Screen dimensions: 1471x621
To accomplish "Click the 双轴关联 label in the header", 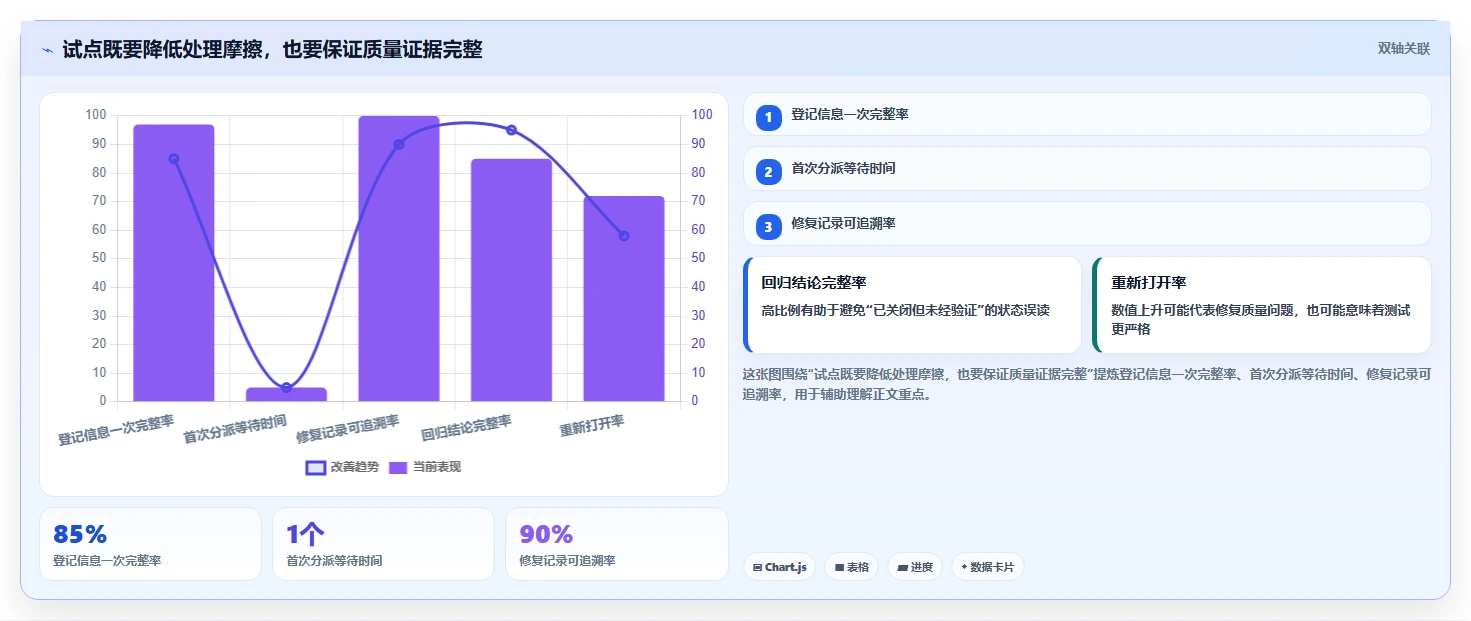I will point(1404,49).
